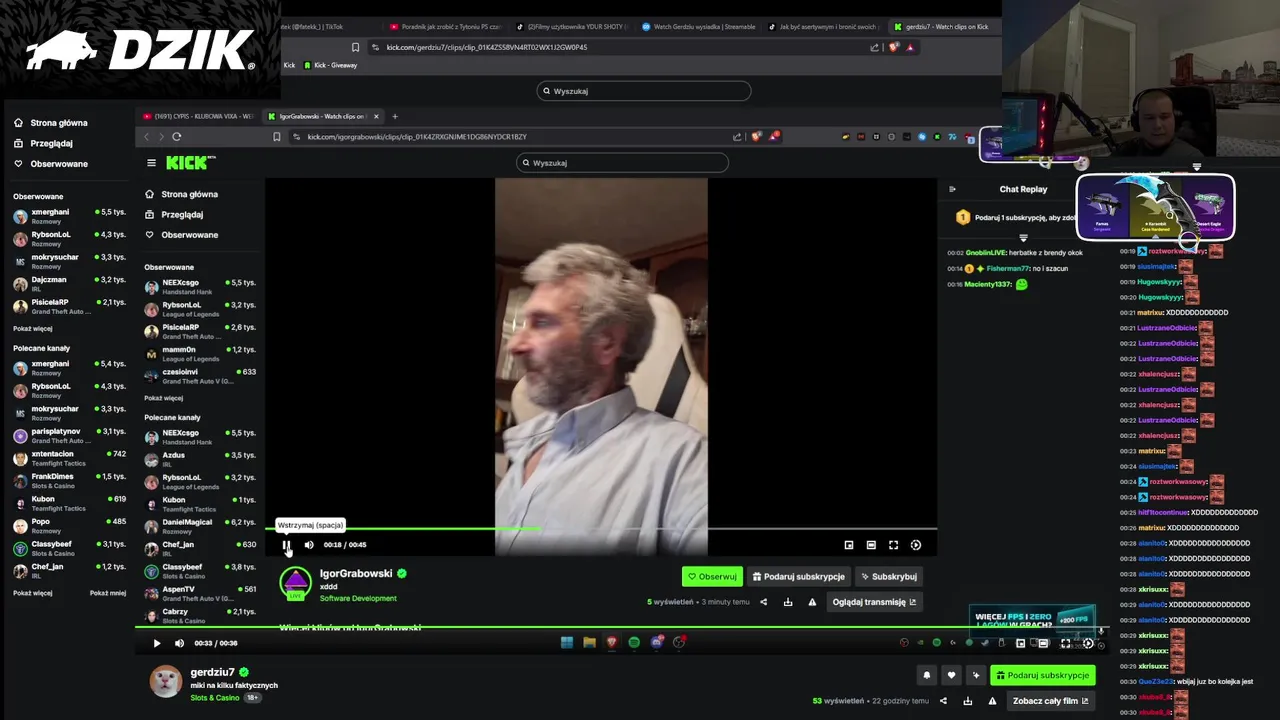Open Azdus channel in inner sidebar
Image resolution: width=1280 pixels, height=720 pixels.
click(x=200, y=459)
